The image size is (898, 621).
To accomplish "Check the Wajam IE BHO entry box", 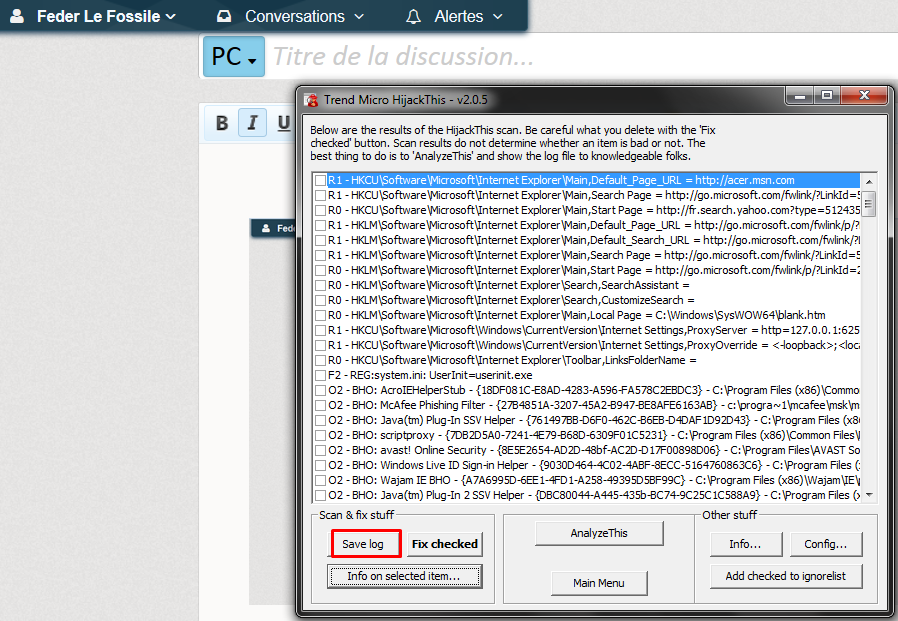I will pos(321,481).
